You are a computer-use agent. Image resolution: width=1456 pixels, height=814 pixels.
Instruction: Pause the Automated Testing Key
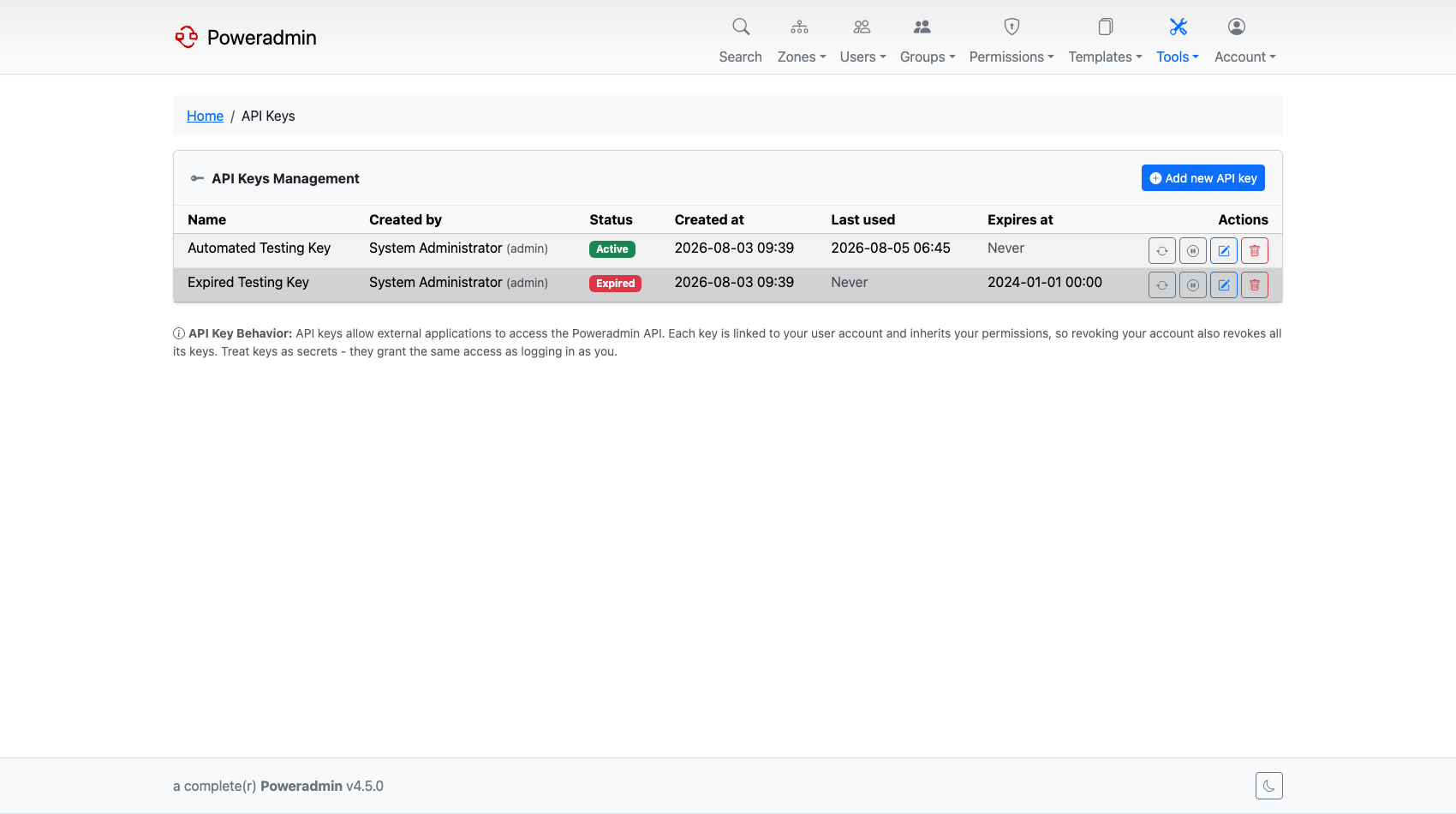click(x=1192, y=251)
